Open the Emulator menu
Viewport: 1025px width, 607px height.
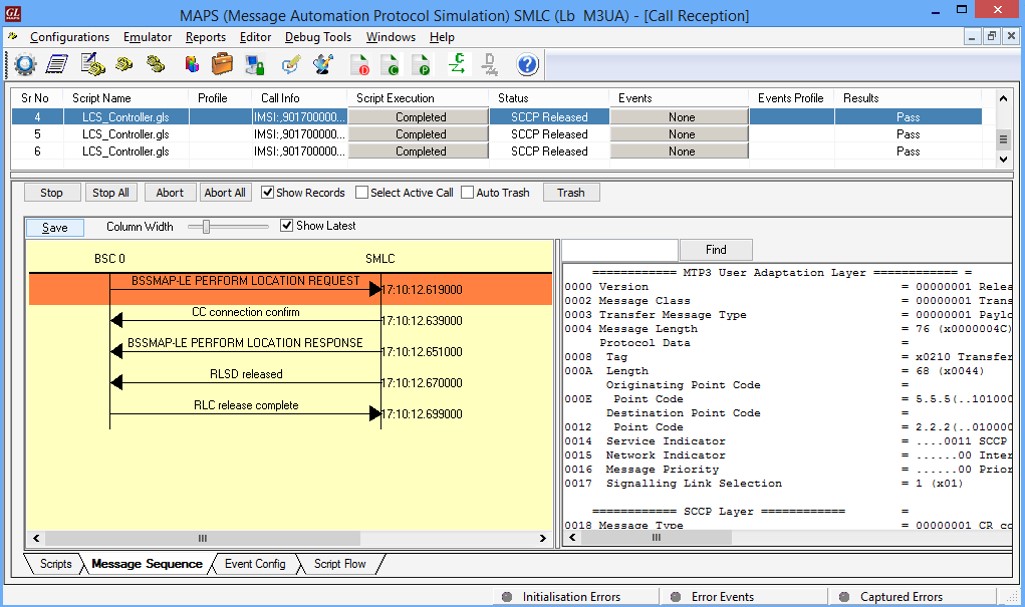[147, 37]
